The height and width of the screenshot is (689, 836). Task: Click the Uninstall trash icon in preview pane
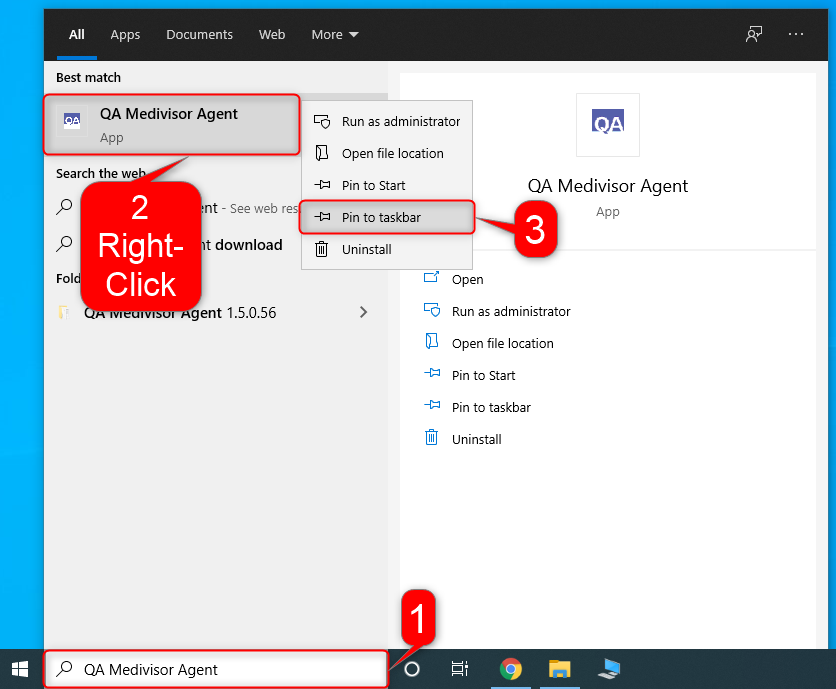click(x=431, y=437)
